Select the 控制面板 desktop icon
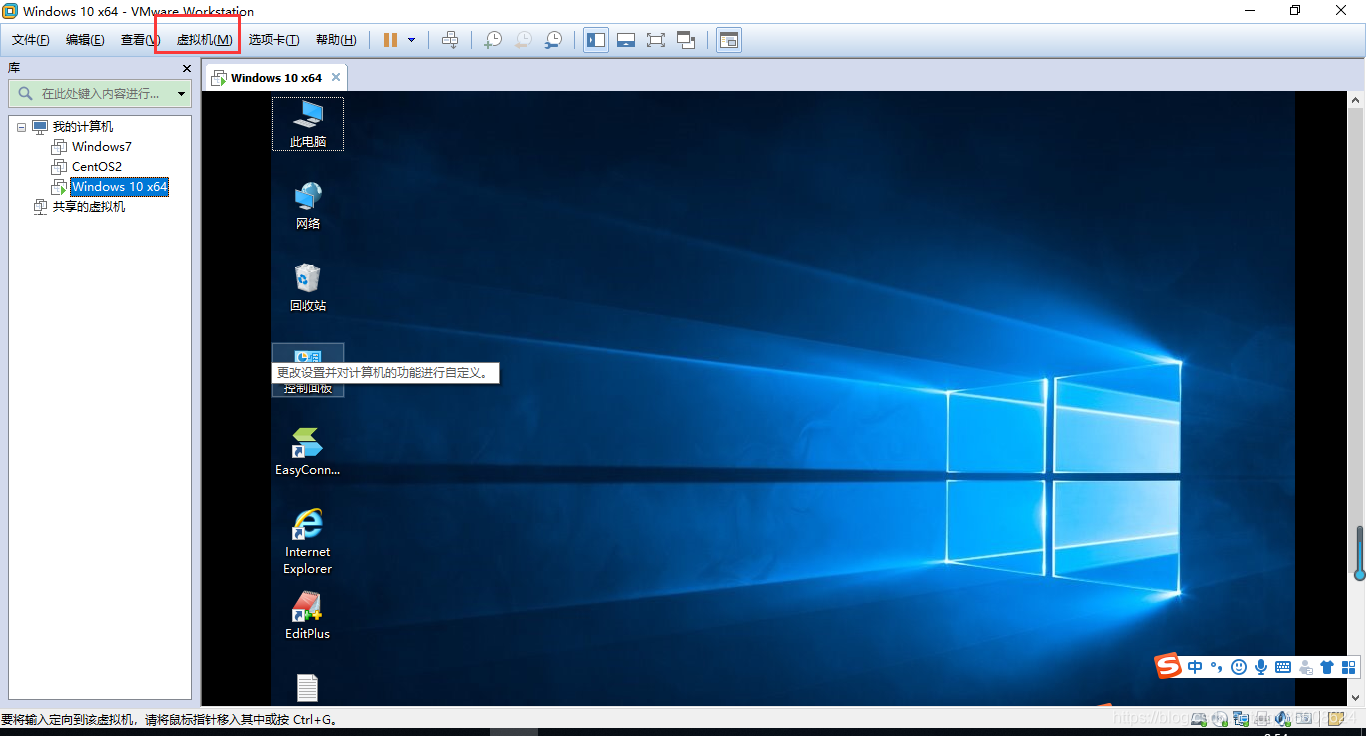Viewport: 1366px width, 736px height. (308, 370)
